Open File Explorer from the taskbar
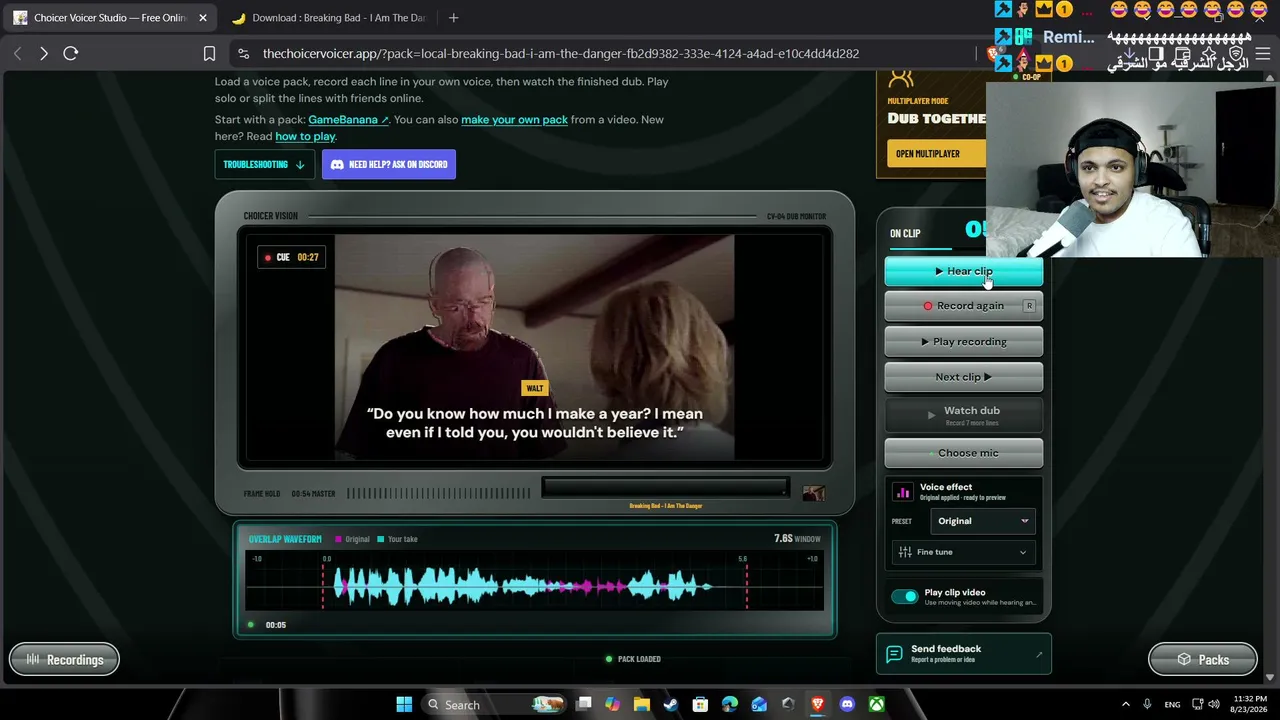1280x720 pixels. pos(642,705)
